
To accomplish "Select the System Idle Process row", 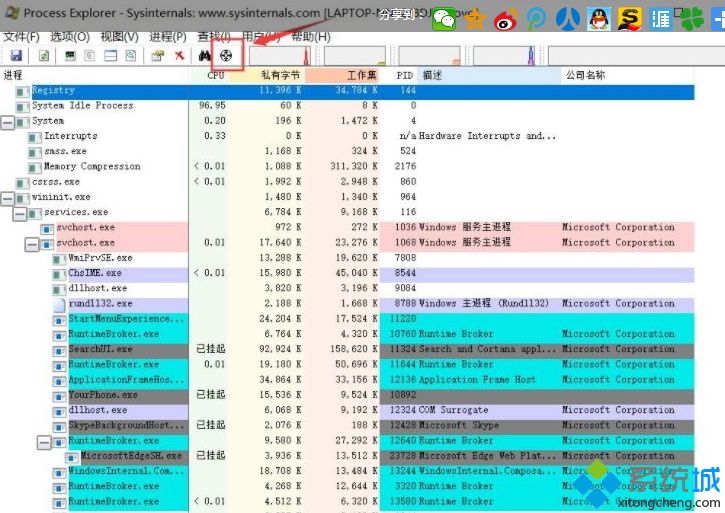I will point(82,105).
